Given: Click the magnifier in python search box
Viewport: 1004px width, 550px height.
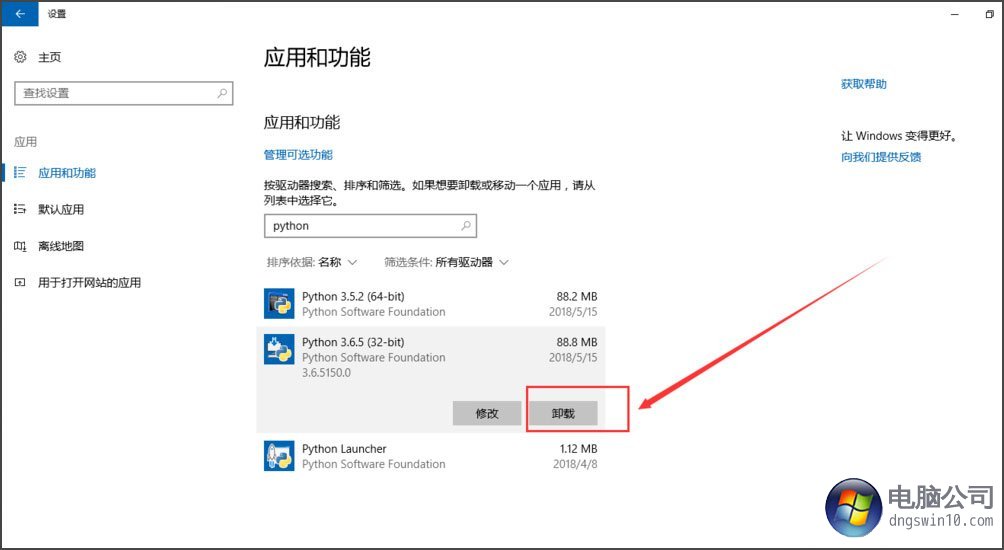Looking at the screenshot, I should [x=466, y=225].
